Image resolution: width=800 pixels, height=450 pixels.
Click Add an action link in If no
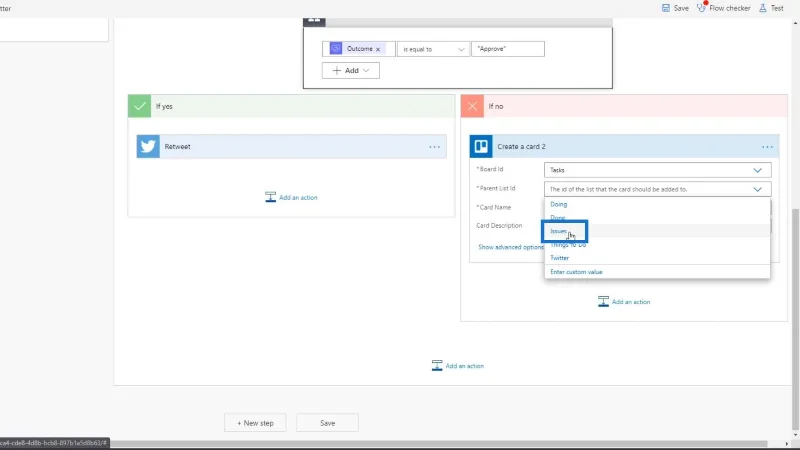click(631, 302)
